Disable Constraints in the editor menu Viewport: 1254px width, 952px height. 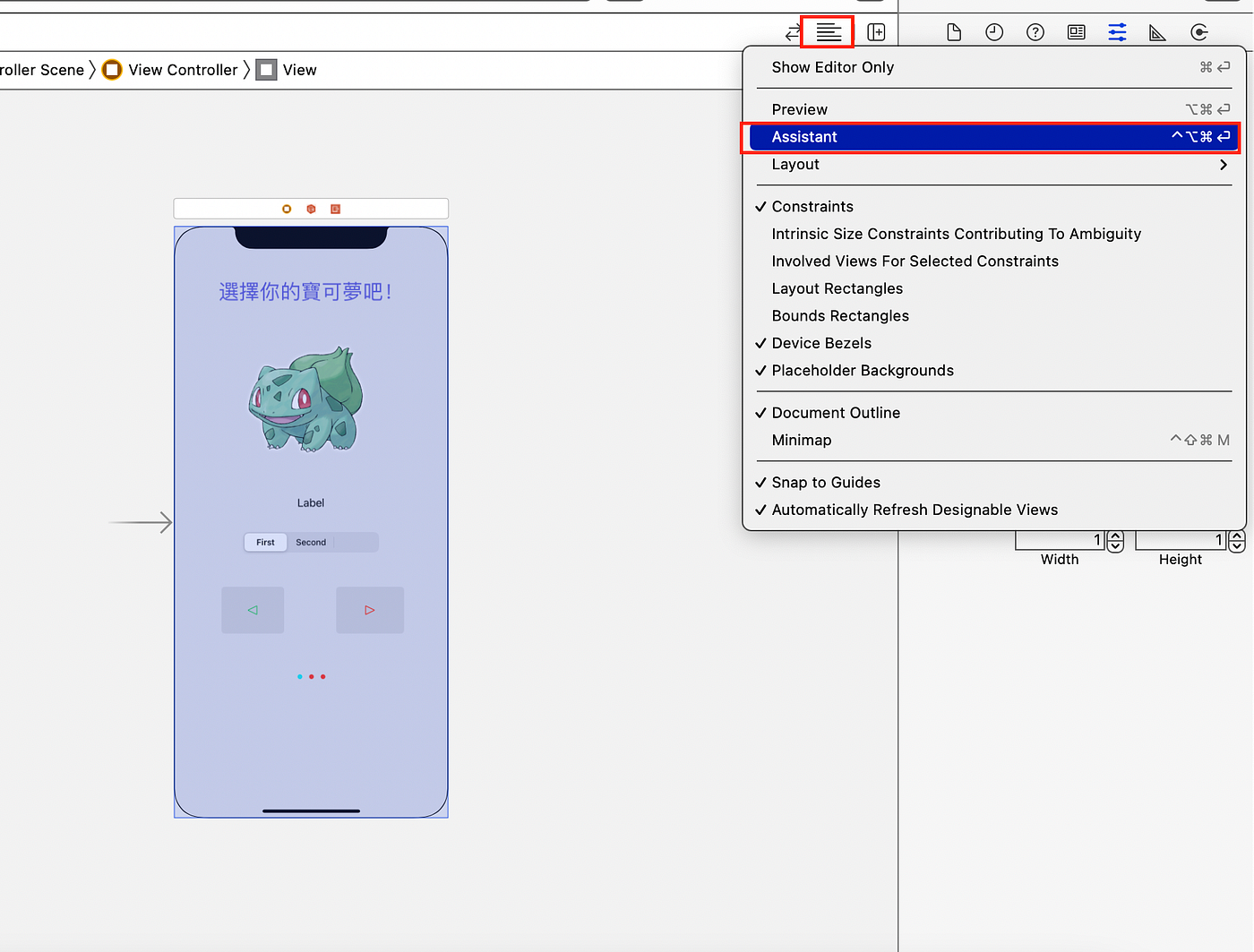812,206
